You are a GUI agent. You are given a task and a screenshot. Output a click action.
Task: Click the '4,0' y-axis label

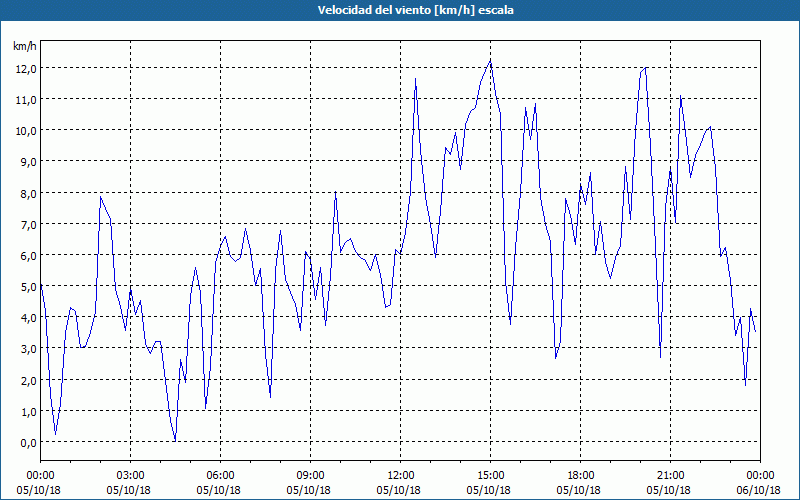tap(30, 318)
